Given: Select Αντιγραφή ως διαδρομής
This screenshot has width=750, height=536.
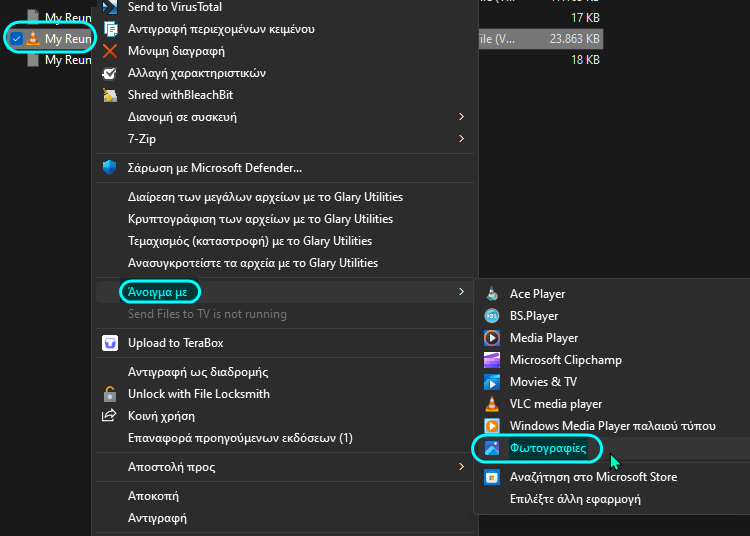Looking at the screenshot, I should click(x=285, y=372).
